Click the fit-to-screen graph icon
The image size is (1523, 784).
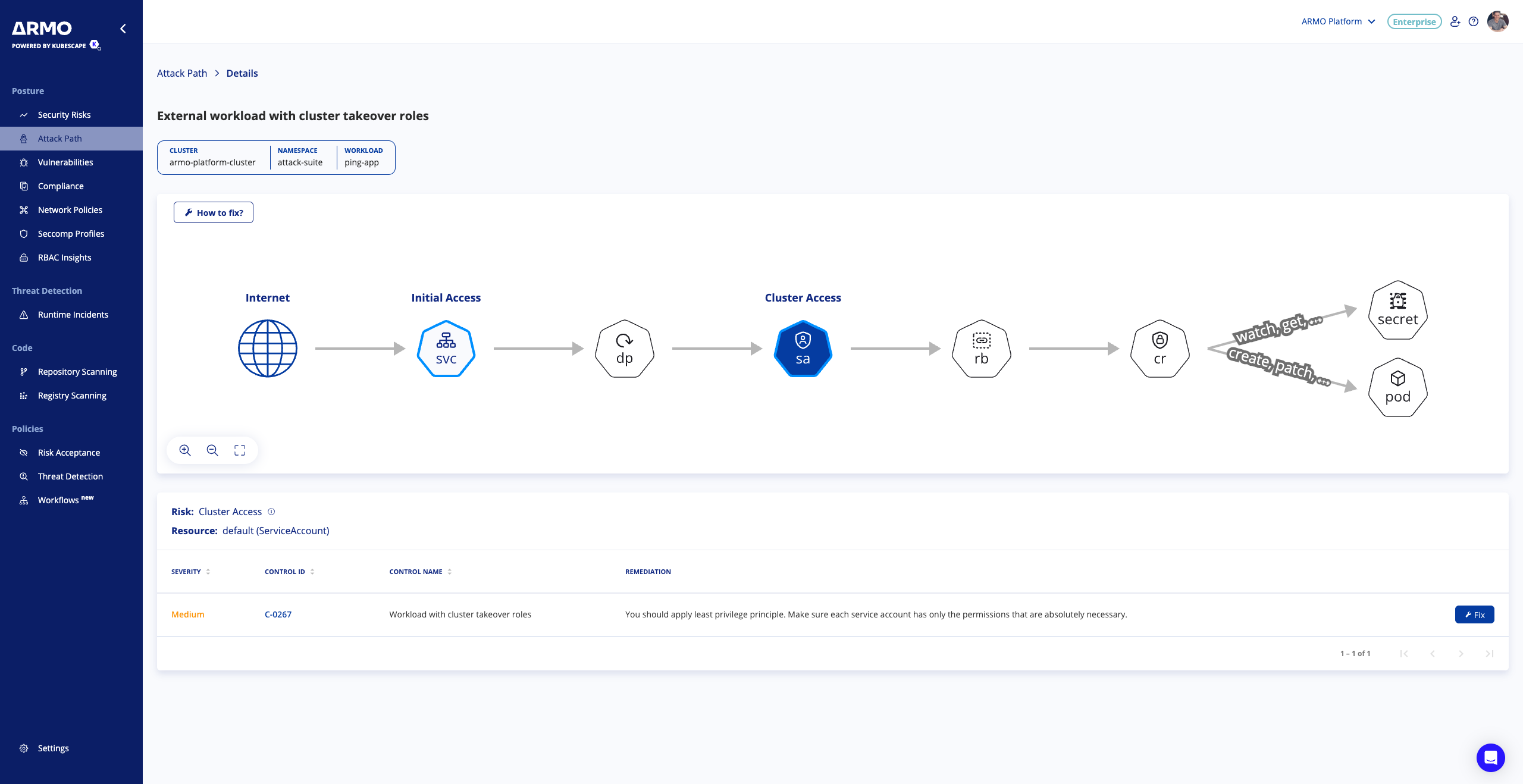240,450
